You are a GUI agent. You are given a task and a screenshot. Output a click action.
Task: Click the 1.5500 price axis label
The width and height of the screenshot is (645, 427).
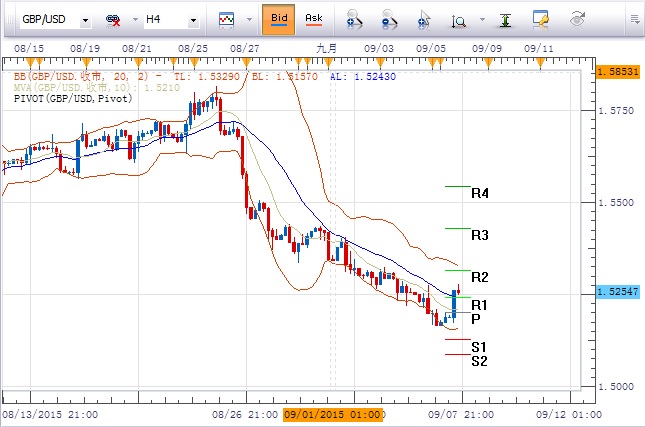616,203
